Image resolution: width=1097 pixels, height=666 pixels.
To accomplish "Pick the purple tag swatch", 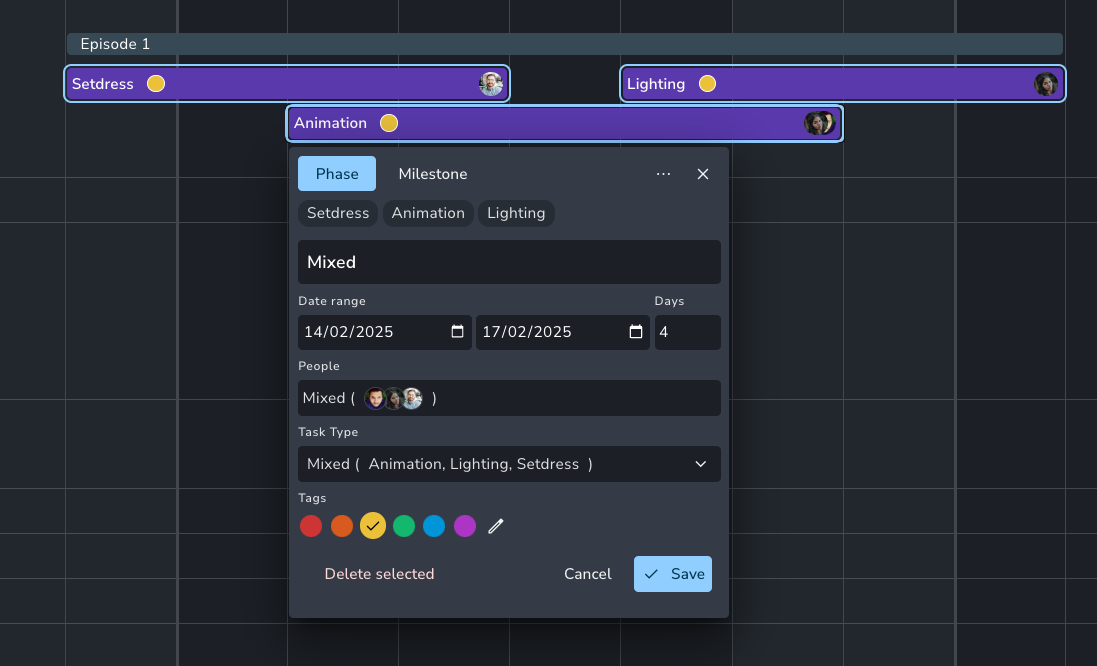I will pos(465,526).
